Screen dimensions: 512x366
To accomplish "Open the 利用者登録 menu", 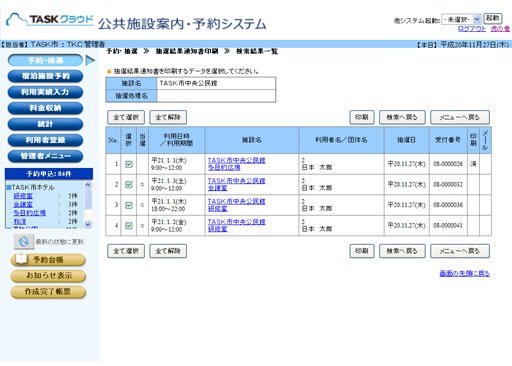I will point(45,140).
